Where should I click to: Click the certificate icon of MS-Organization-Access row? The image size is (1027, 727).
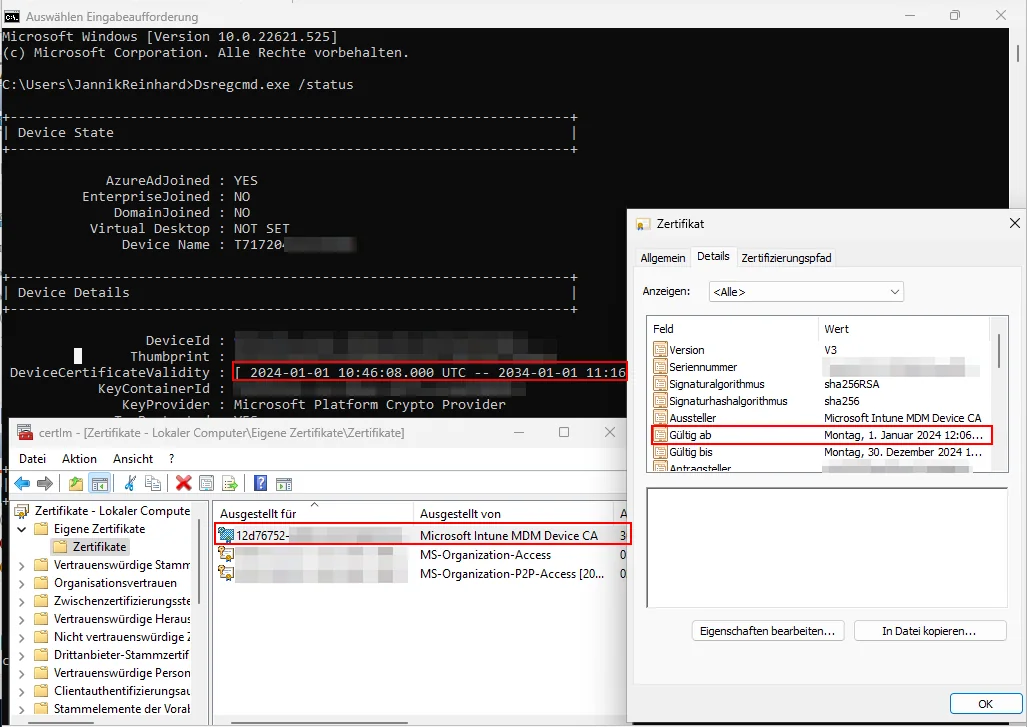click(x=227, y=555)
